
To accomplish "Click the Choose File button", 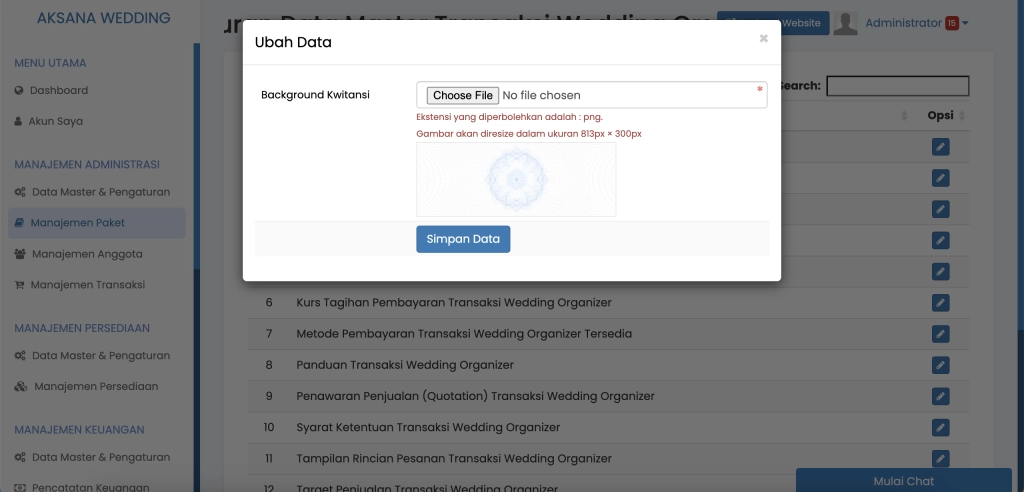I will point(462,95).
